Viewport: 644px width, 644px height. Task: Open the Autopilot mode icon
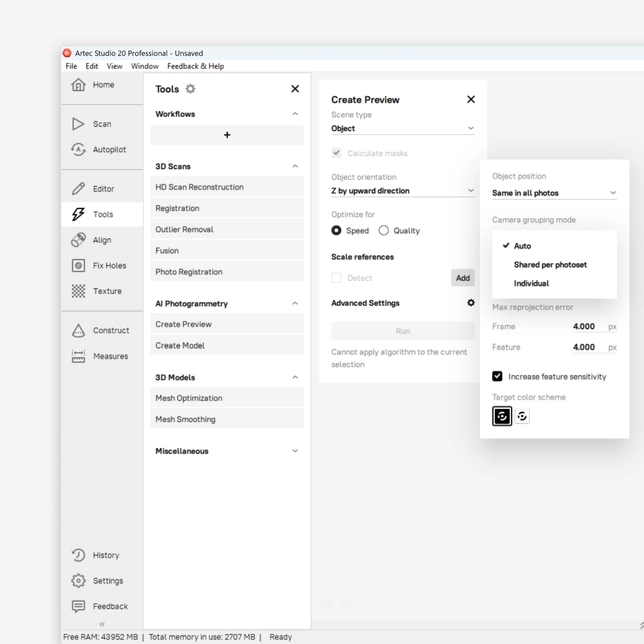78,150
